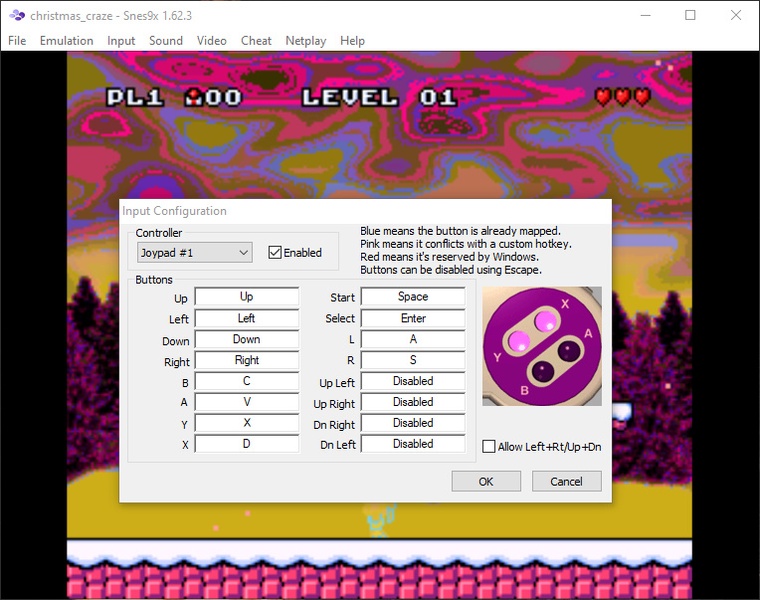
Task: Select the Up button mapping field
Action: (246, 297)
